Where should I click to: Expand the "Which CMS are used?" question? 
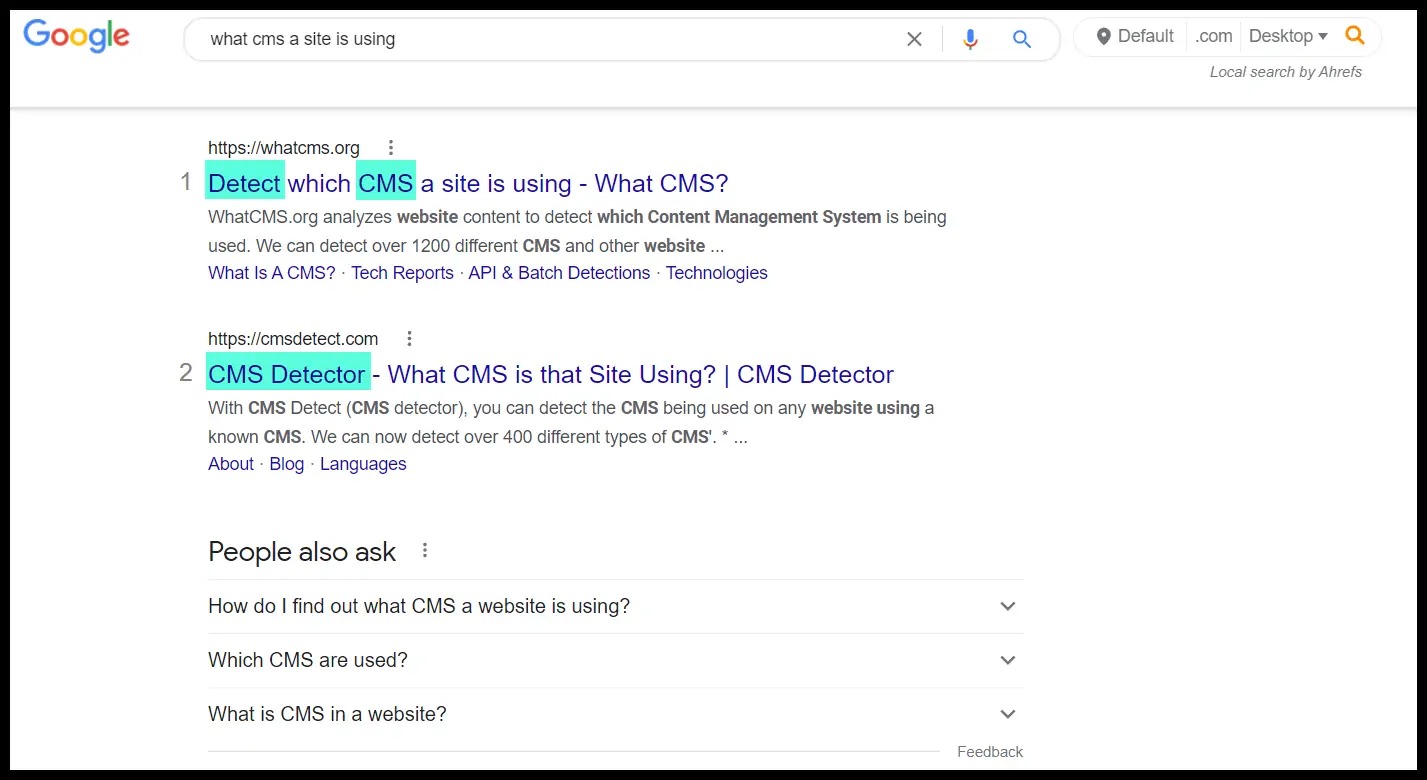pyautogui.click(x=1008, y=660)
